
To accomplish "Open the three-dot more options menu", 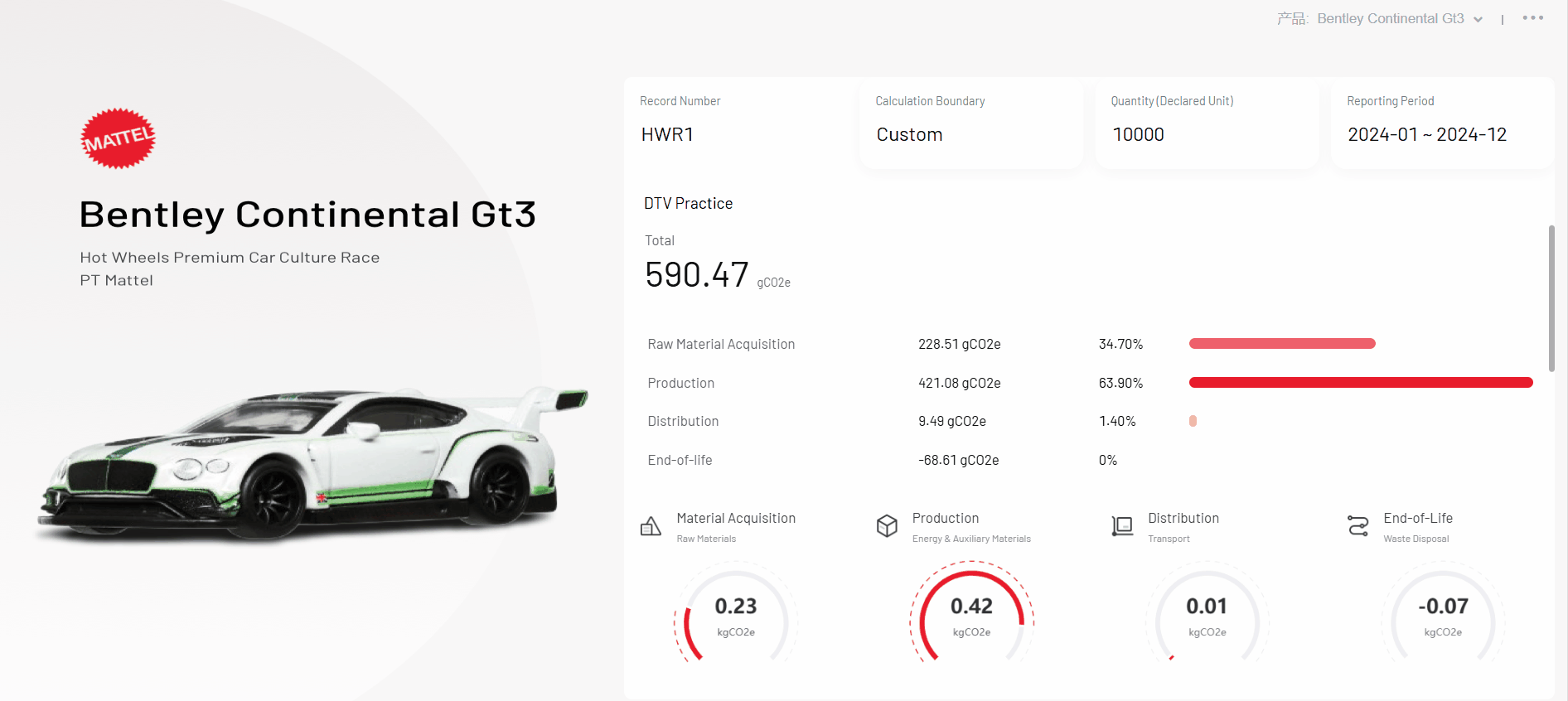I will coord(1532,18).
